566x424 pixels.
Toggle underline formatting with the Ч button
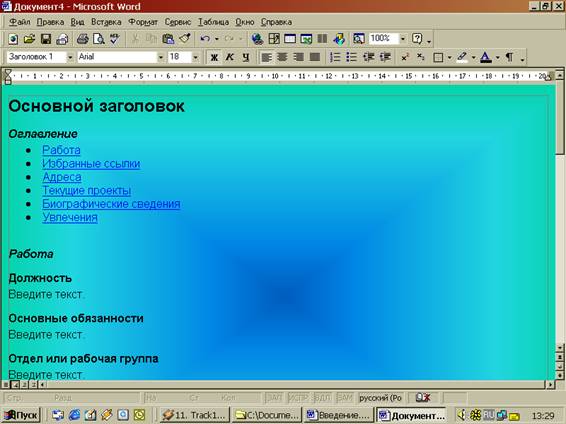coord(246,57)
